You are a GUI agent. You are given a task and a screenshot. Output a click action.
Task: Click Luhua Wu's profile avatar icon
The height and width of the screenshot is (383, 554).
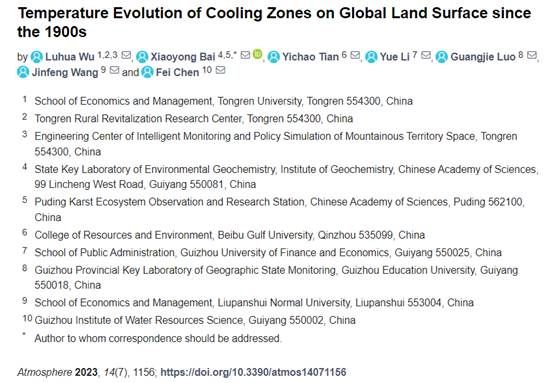point(37,57)
